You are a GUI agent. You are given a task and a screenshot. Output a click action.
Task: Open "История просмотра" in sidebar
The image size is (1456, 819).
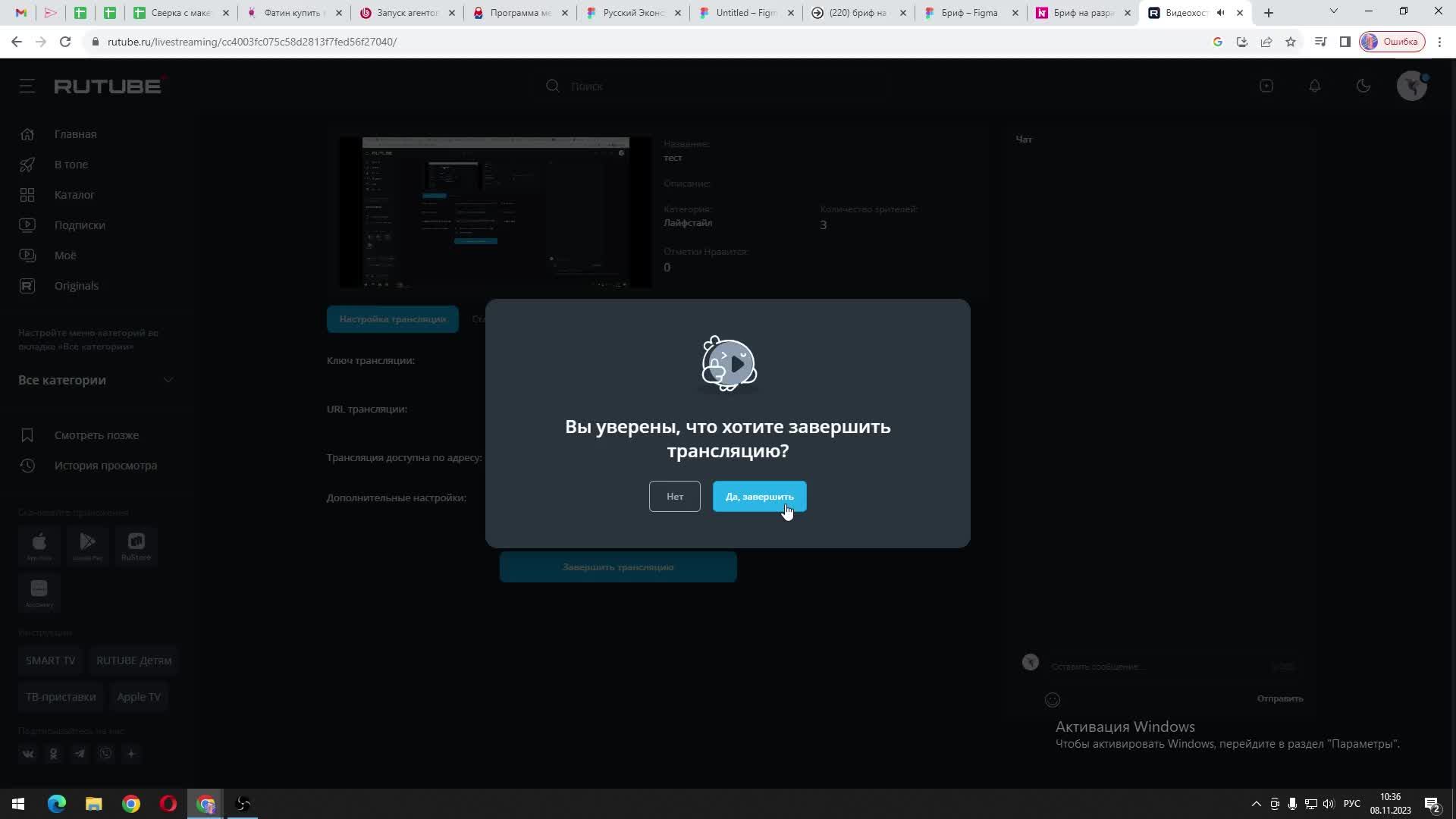coord(105,466)
